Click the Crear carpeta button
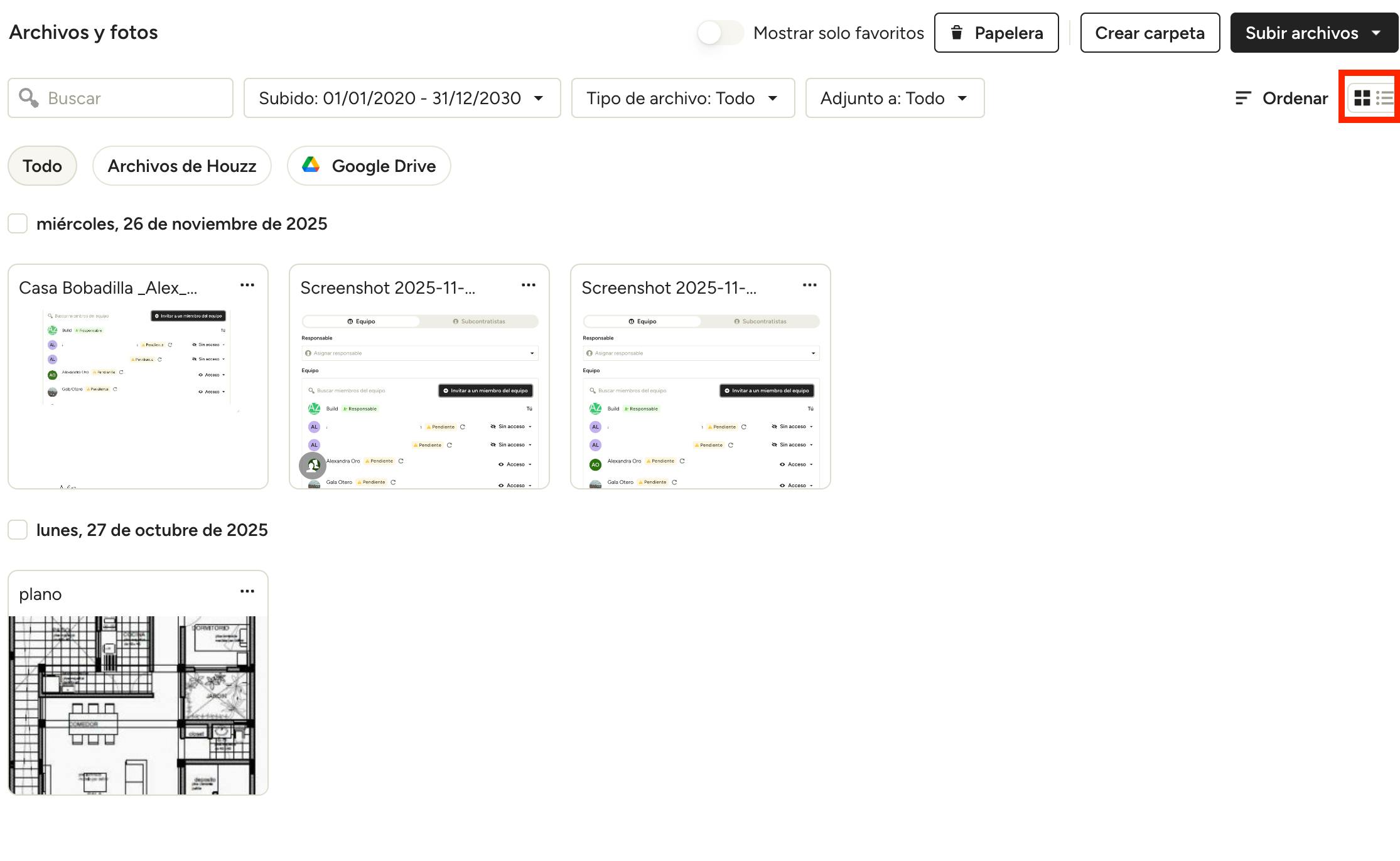This screenshot has width=1400, height=861. [1150, 33]
